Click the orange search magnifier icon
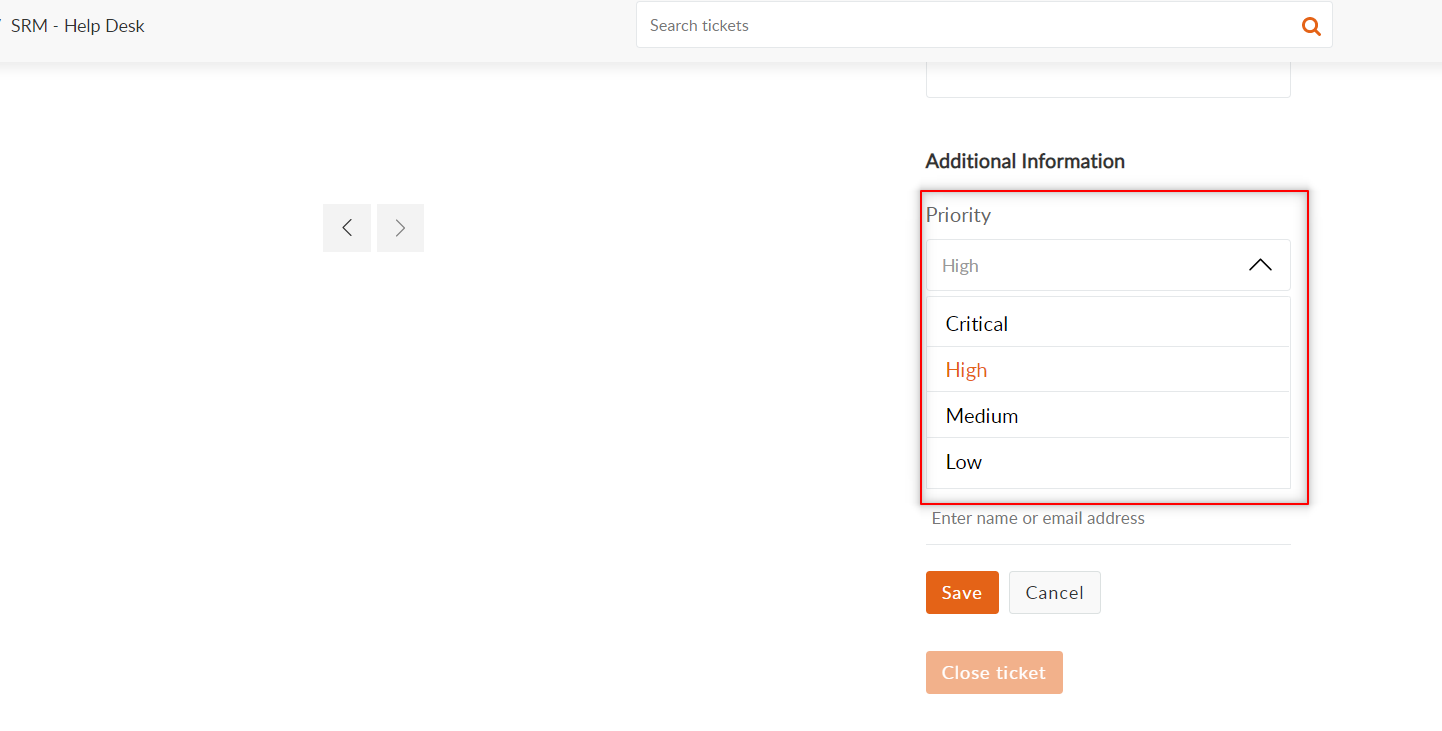The height and width of the screenshot is (731, 1442). 1311,26
